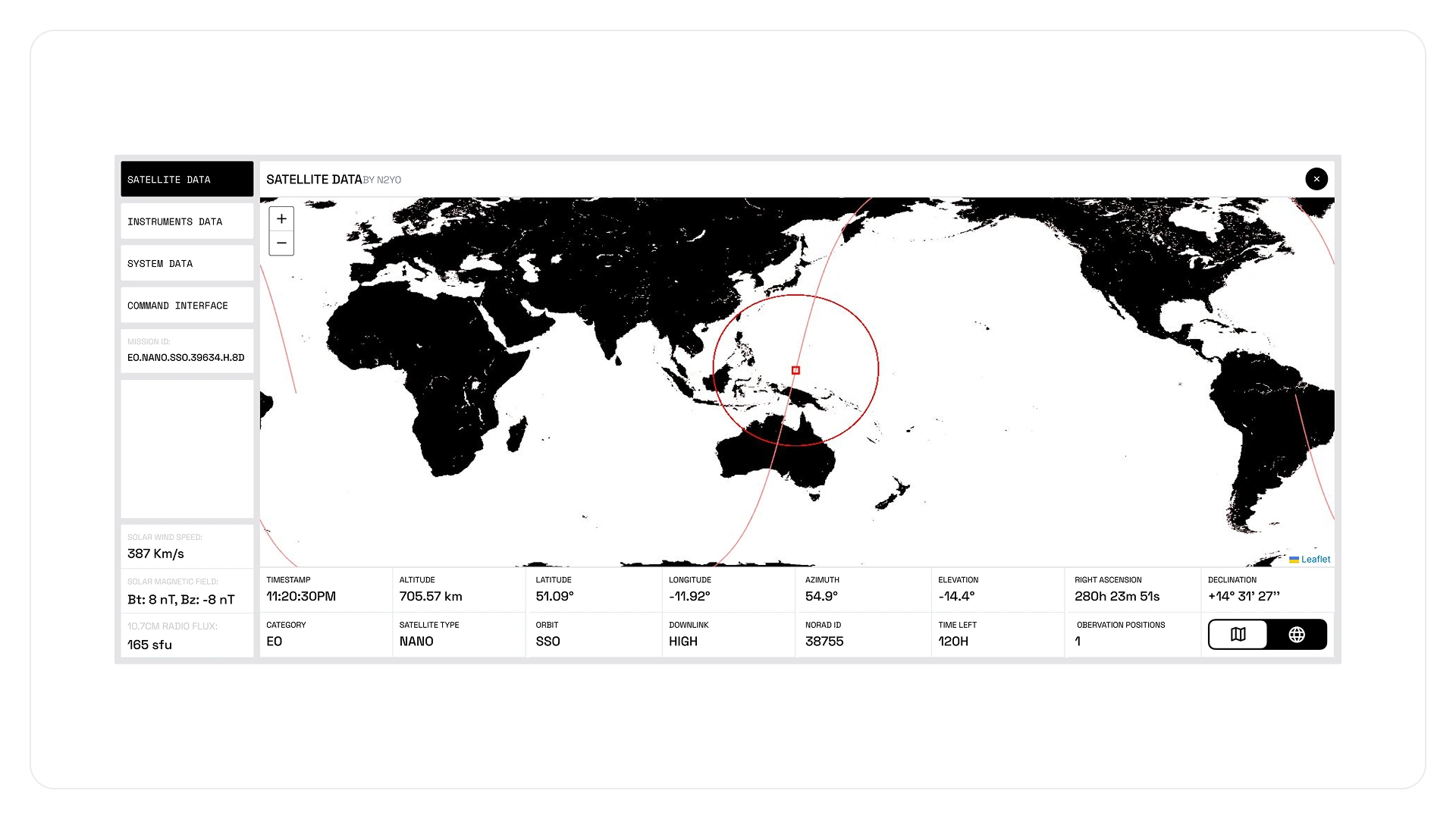Open the Satellite Data tab
This screenshot has width=1456, height=819.
[187, 180]
